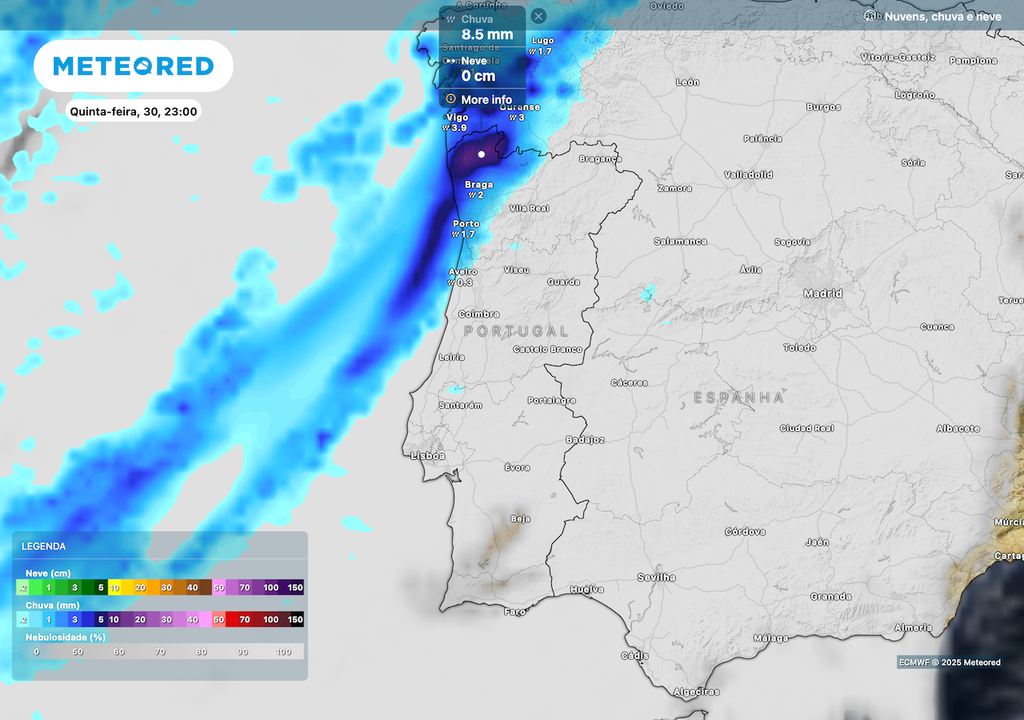The width and height of the screenshot is (1024, 720).
Task: Click the Quinta-feira, 30, 23:00 timestamp label
Action: pos(135,110)
